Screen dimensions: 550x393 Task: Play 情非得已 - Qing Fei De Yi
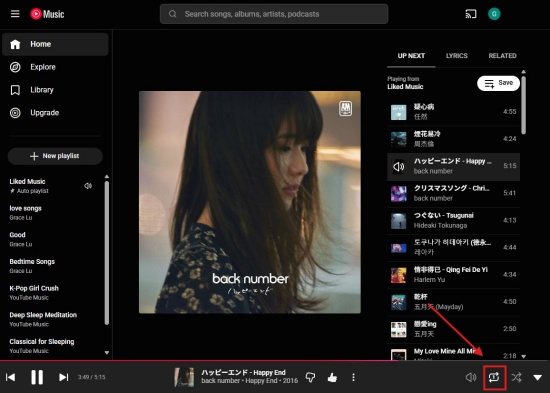pos(454,275)
